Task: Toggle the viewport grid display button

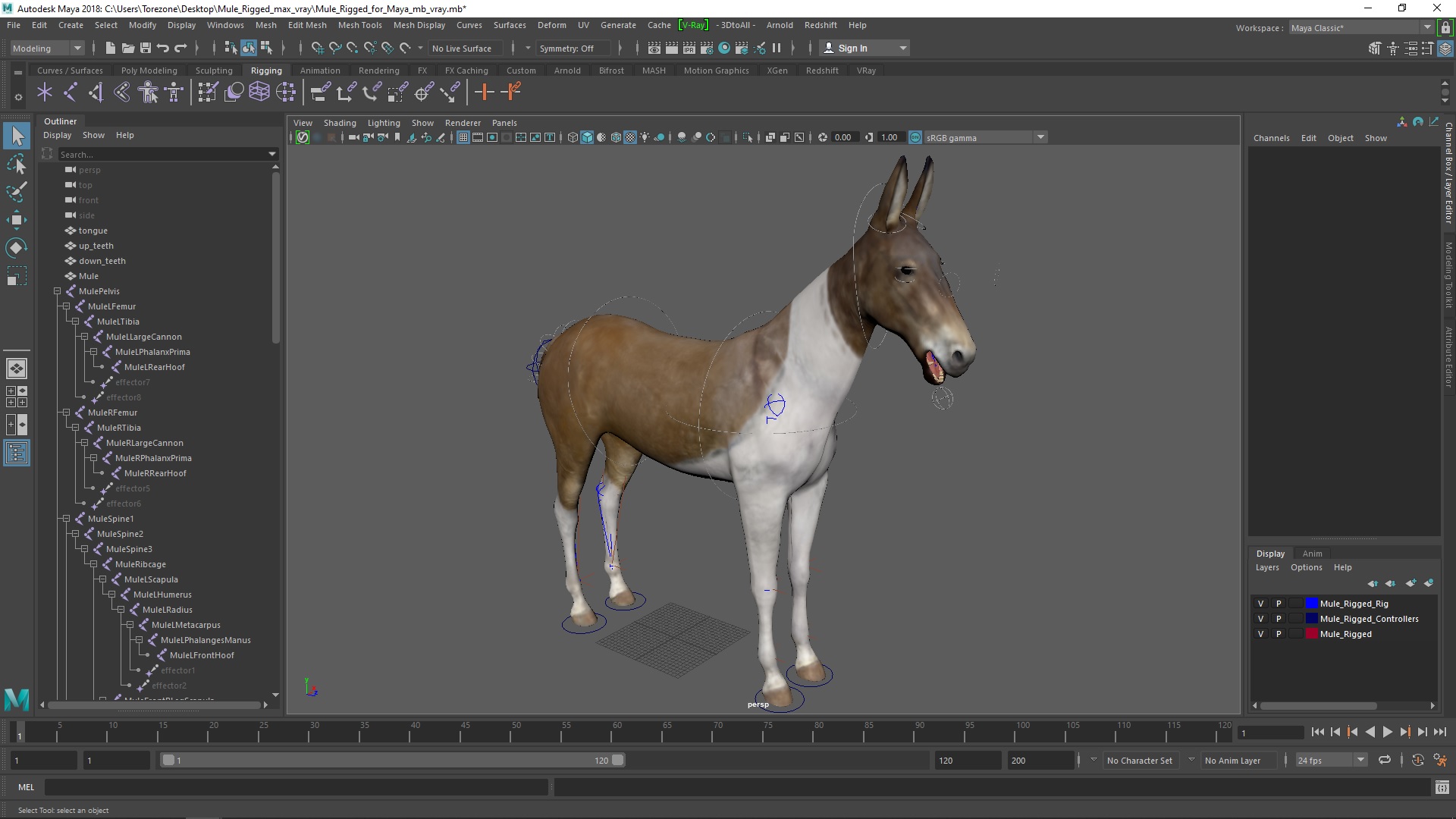Action: (x=463, y=137)
